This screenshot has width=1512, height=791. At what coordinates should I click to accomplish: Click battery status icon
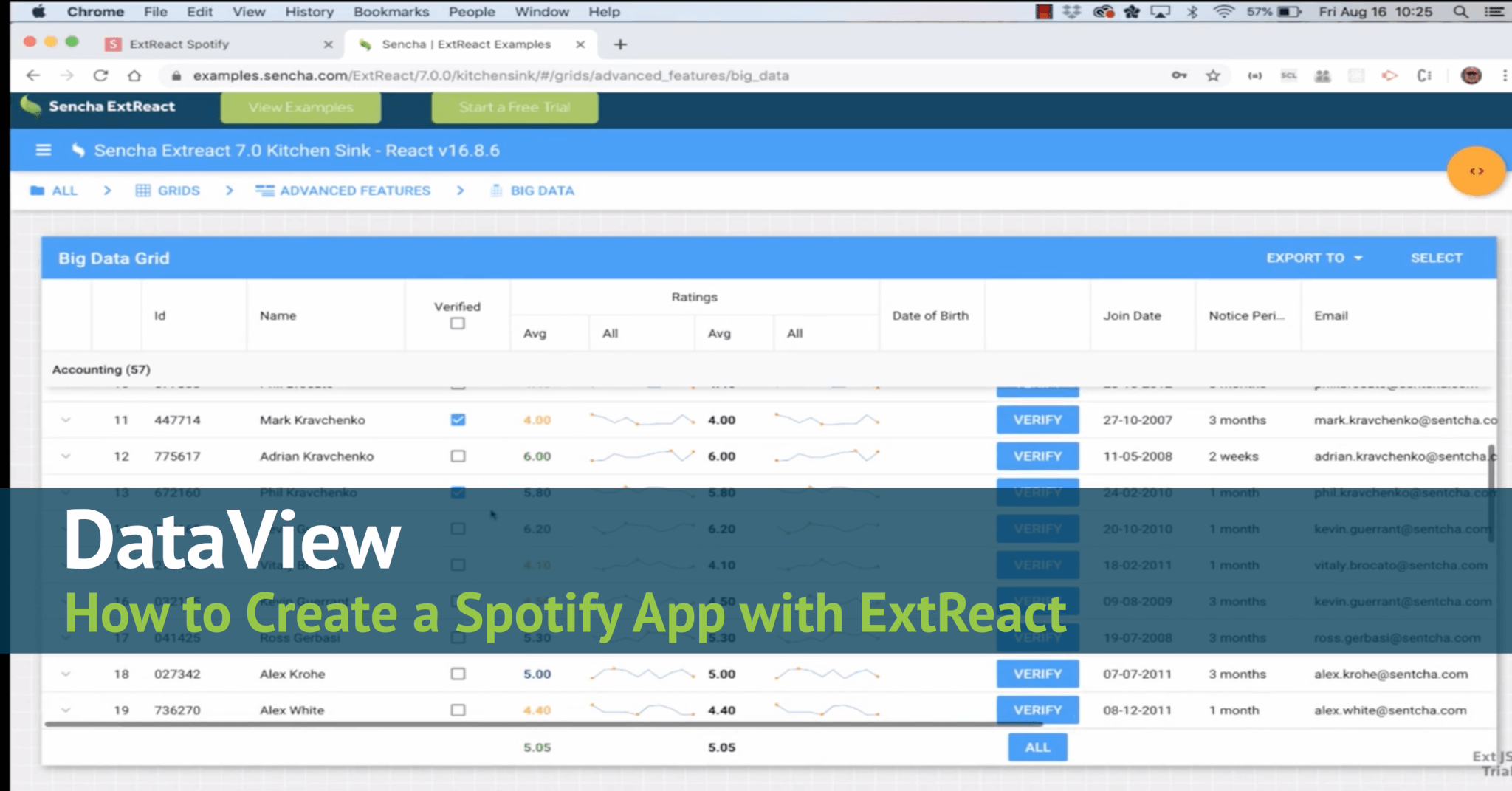(1289, 12)
